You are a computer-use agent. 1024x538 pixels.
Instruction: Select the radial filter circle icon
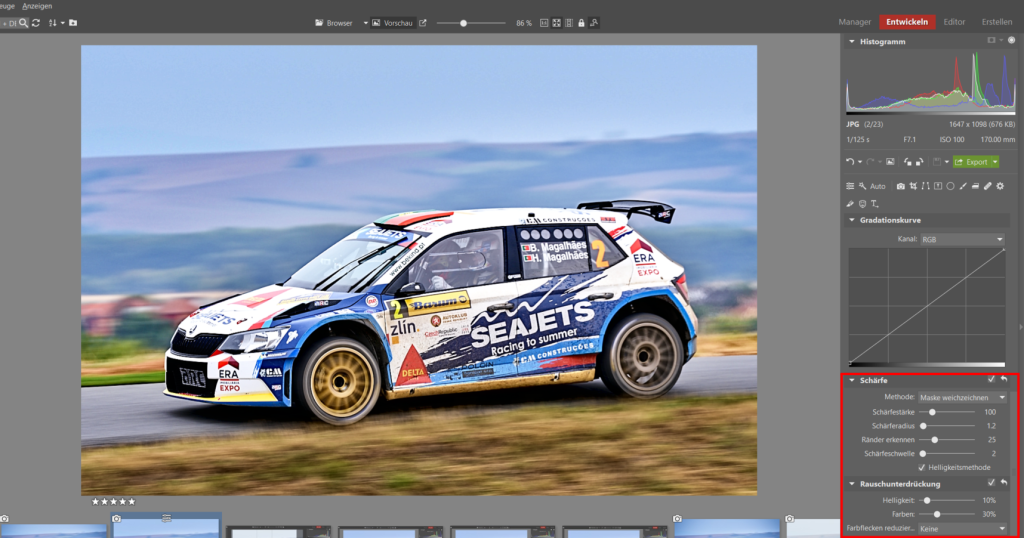point(950,186)
